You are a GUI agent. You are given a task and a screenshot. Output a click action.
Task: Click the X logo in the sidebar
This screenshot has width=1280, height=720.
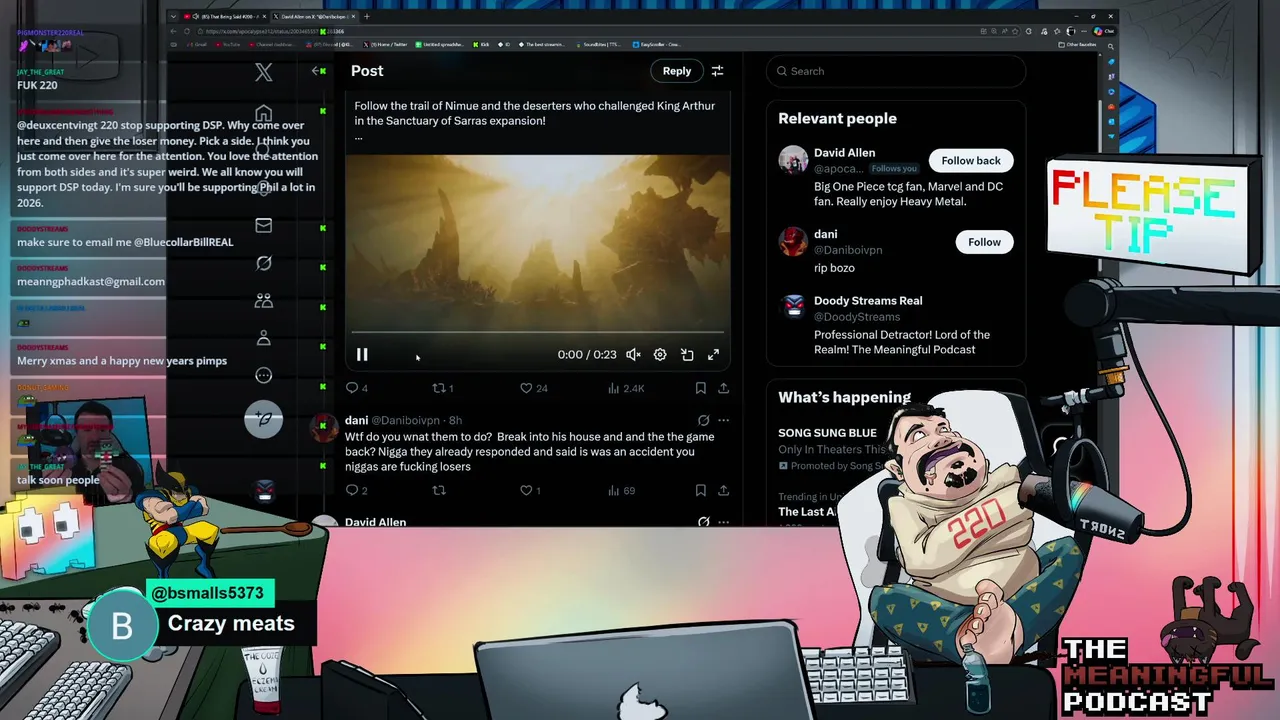[263, 72]
